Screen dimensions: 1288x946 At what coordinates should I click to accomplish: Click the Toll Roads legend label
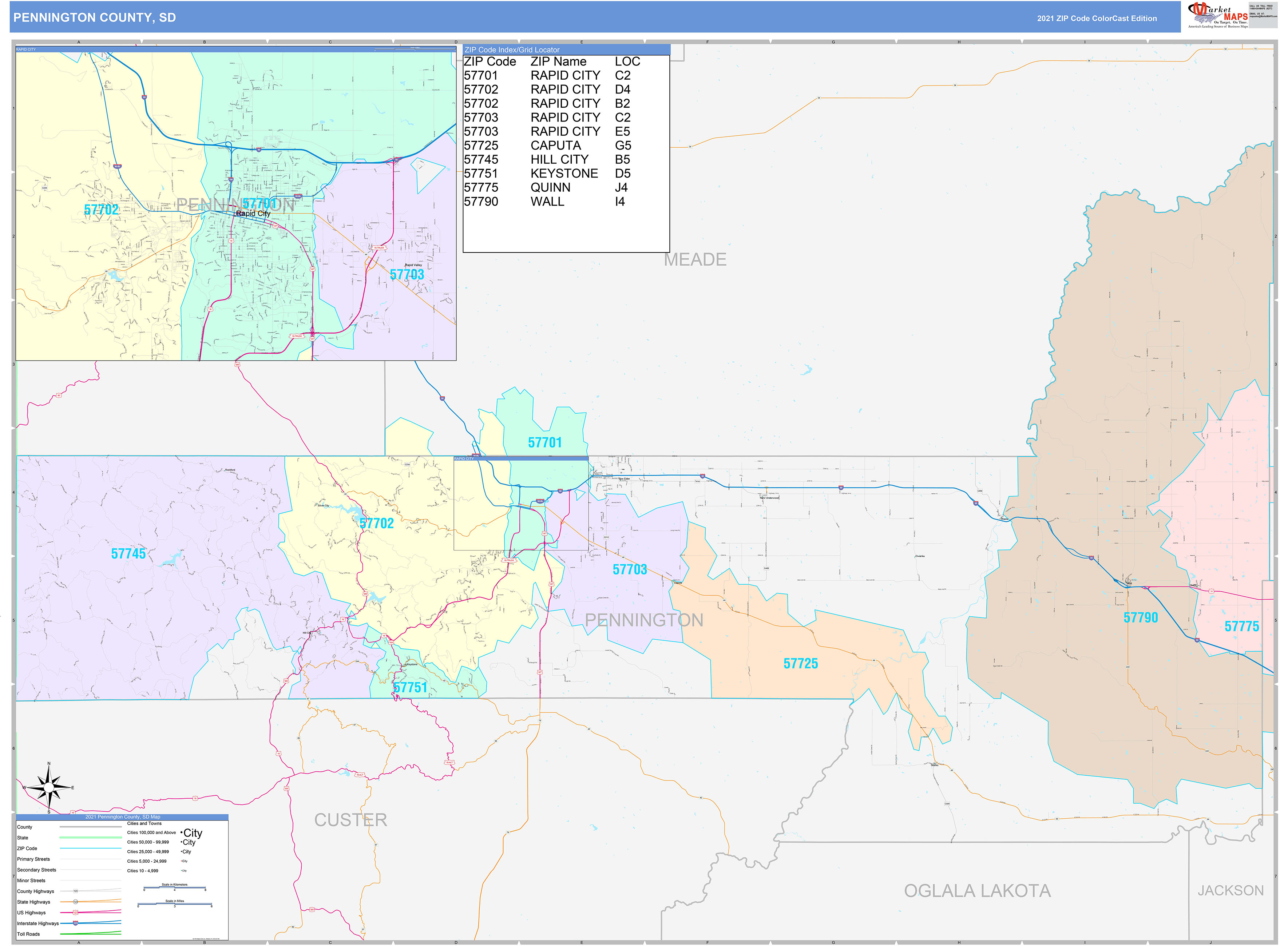tap(29, 934)
